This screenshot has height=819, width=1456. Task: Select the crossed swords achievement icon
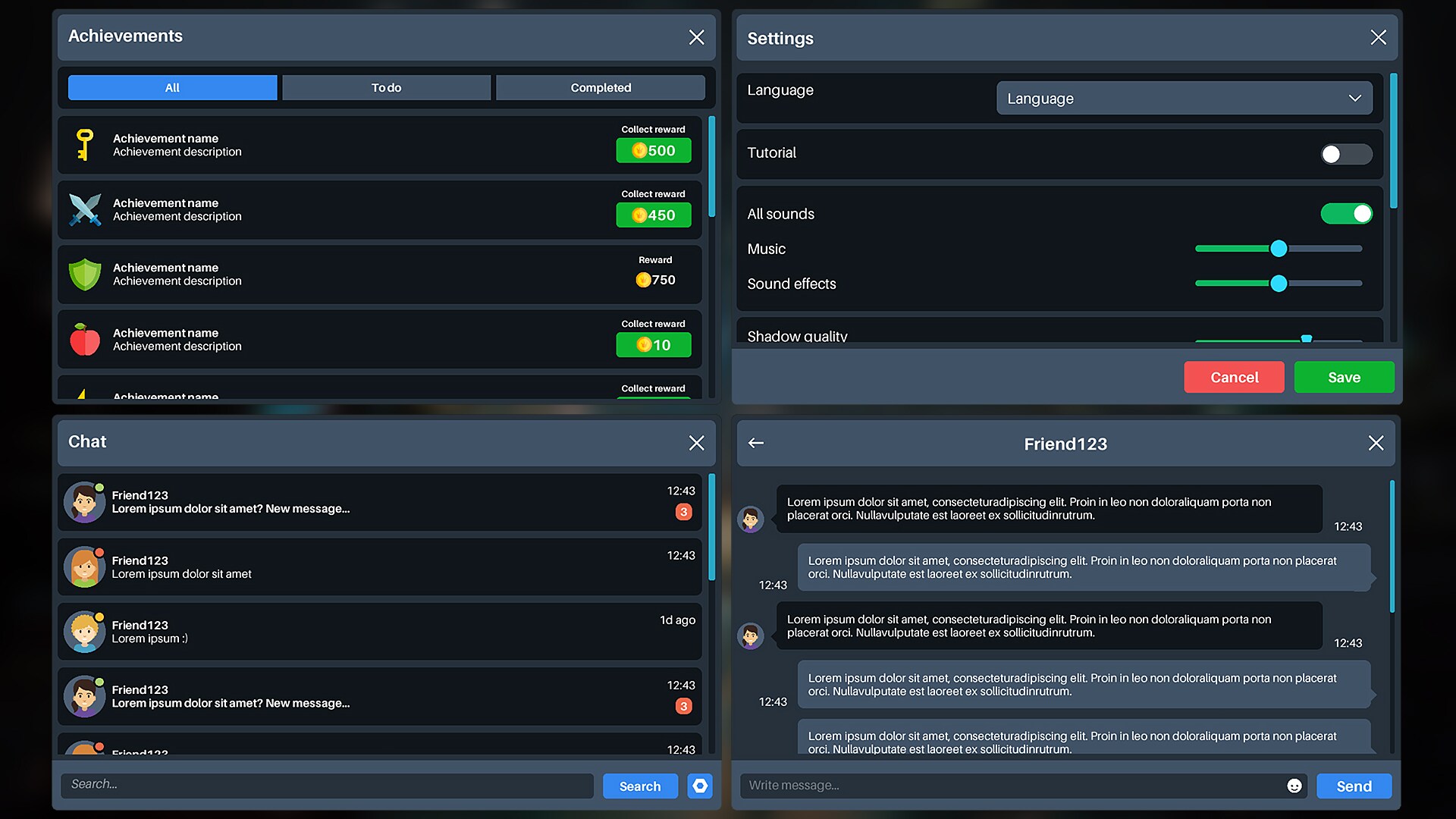pos(85,210)
